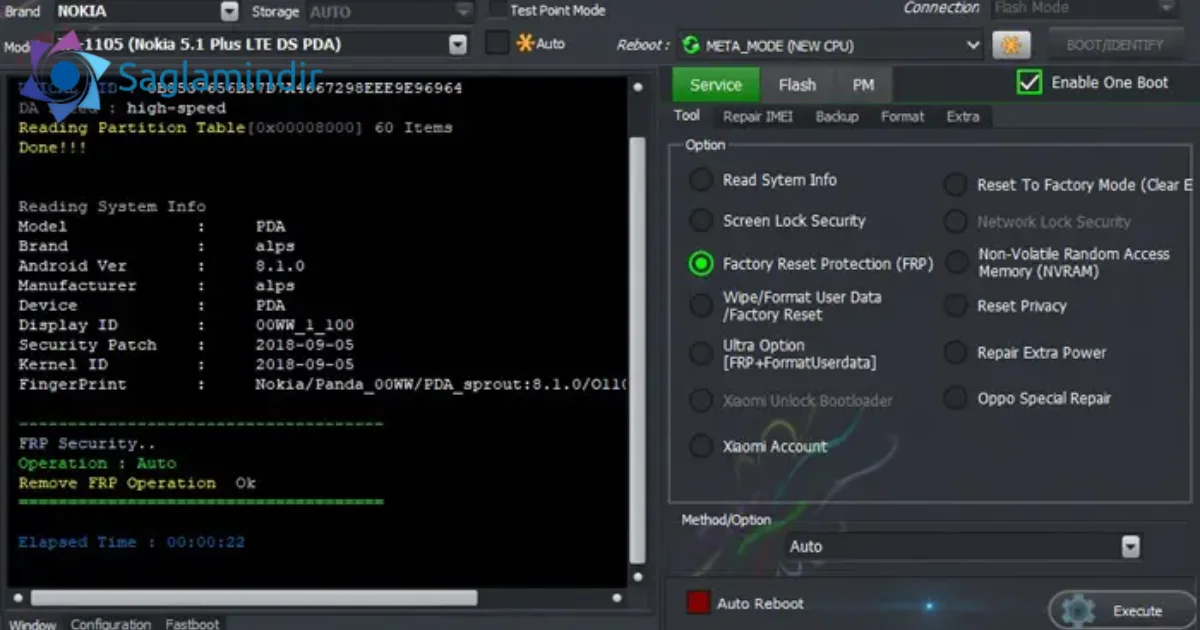This screenshot has width=1200, height=630.
Task: Click the Elapsed Time 00:00:22 line
Action: tap(131, 542)
